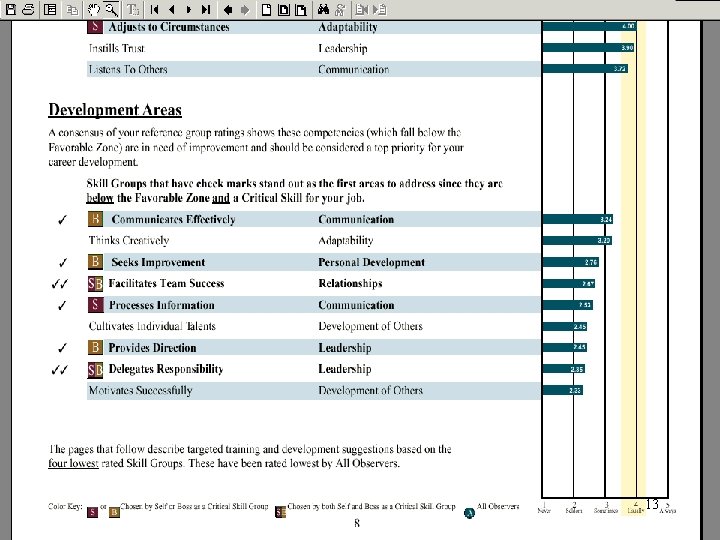Screen dimensions: 720x540
Task: Click the S badge beside Adjusts to Circumstances
Action: pos(95,27)
